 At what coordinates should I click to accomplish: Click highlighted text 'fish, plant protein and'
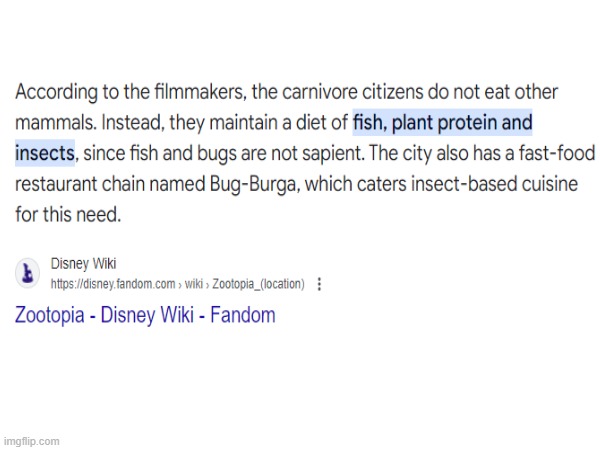point(442,122)
